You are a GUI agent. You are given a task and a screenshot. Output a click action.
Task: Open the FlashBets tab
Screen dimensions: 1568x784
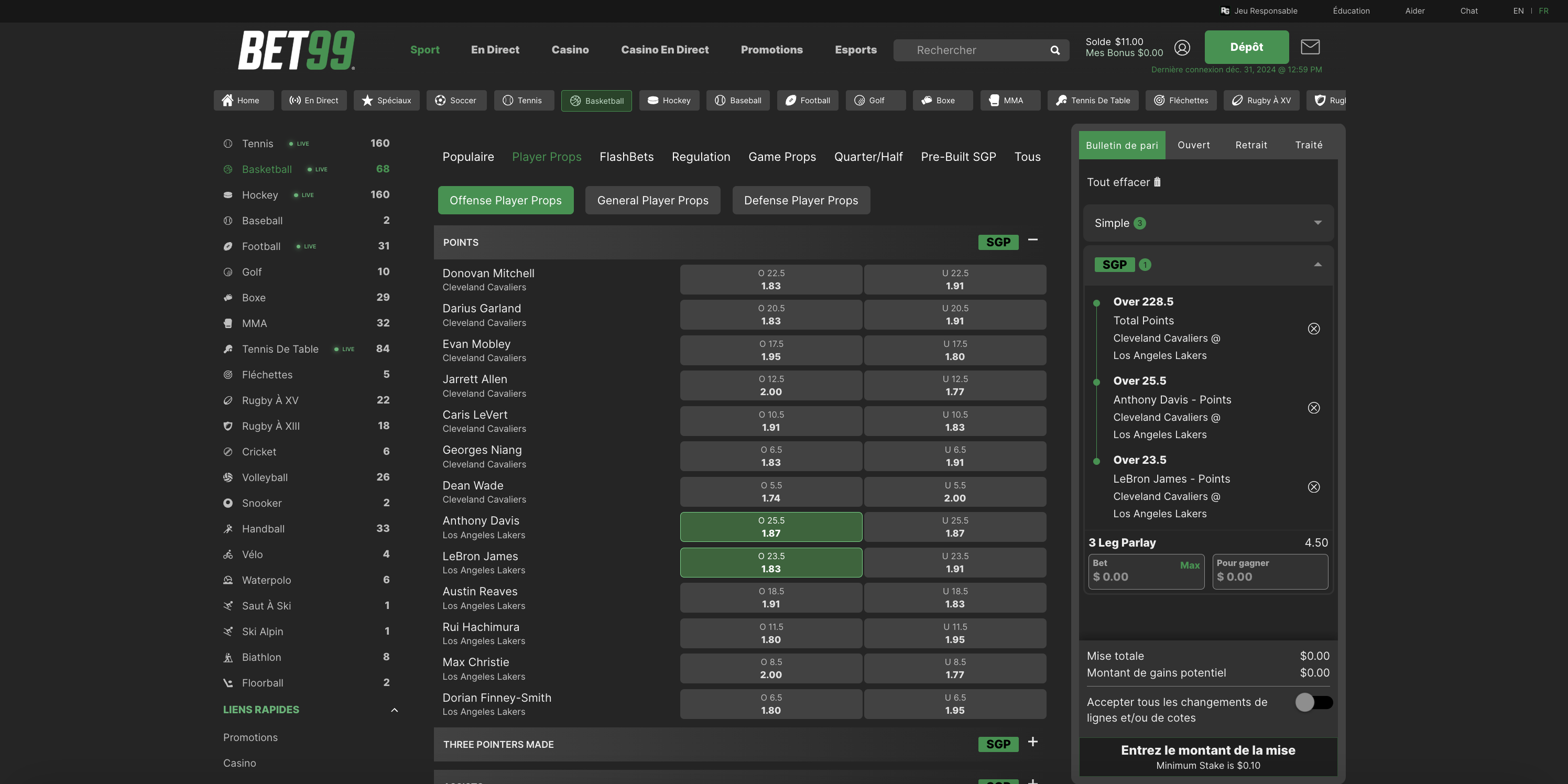coord(626,157)
